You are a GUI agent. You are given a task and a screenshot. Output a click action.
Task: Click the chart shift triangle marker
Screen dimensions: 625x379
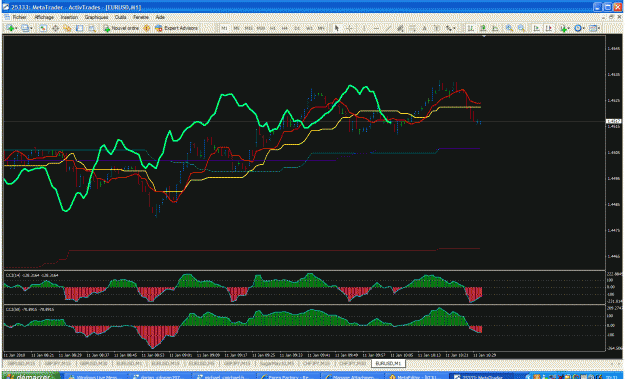(x=483, y=36)
